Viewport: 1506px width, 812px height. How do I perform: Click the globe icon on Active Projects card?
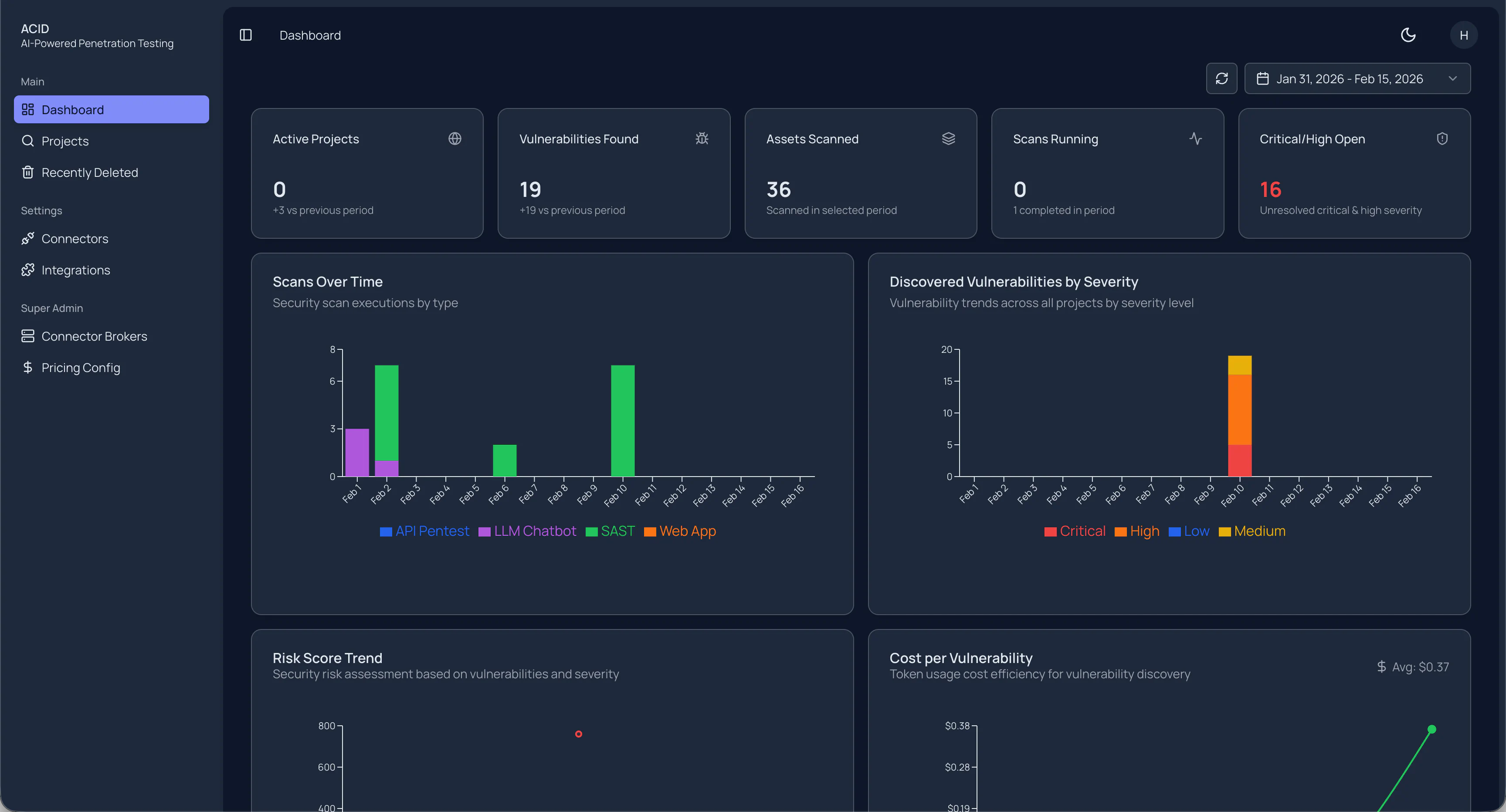(455, 139)
